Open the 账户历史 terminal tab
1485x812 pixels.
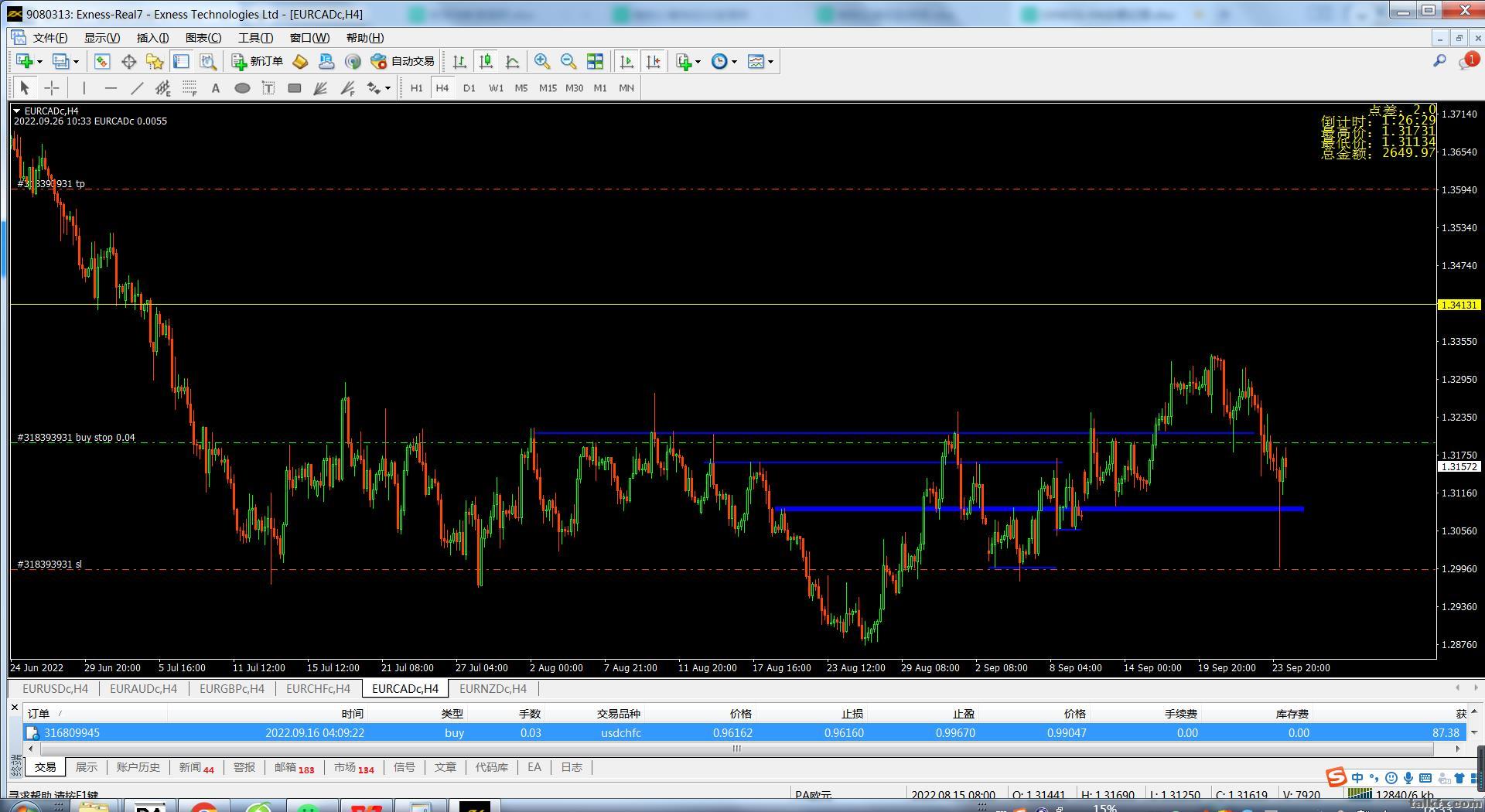click(x=138, y=767)
